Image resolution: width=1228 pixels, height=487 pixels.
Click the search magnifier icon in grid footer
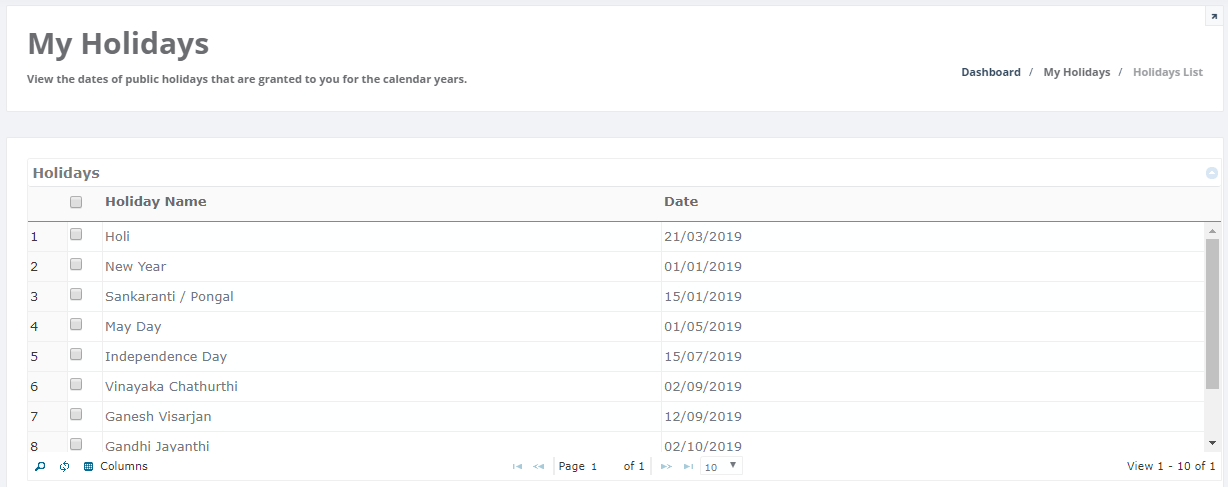tap(40, 466)
